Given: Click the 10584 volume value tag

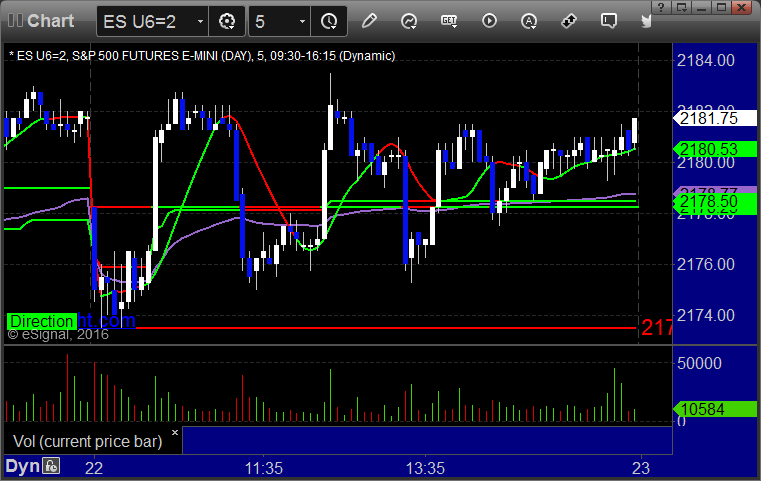Looking at the screenshot, I should pyautogui.click(x=714, y=409).
